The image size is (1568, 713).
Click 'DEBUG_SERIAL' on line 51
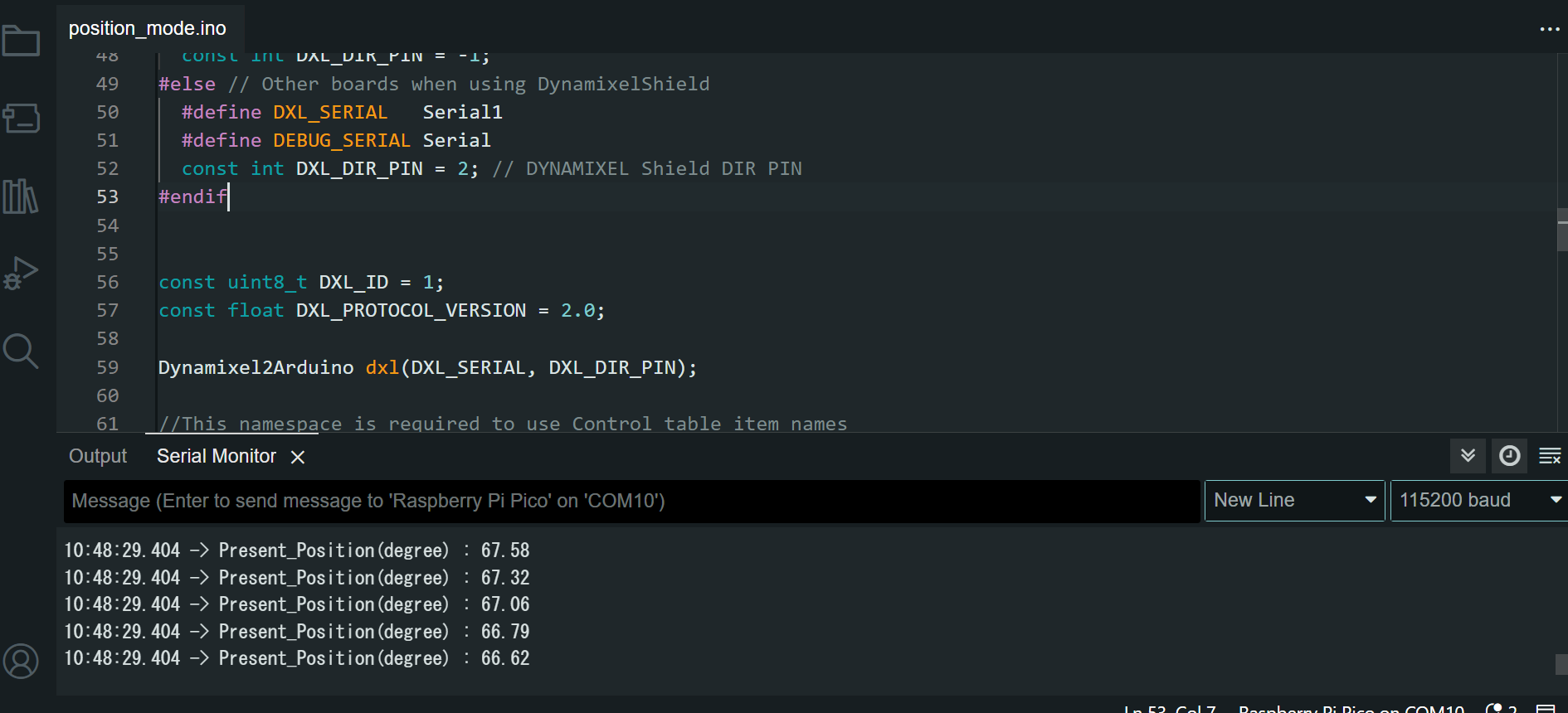point(342,141)
